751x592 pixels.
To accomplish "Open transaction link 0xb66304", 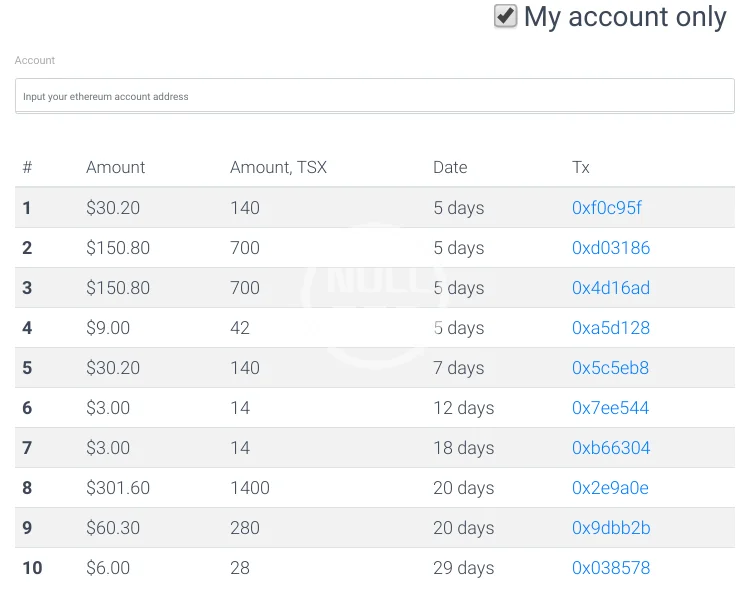I will [x=610, y=448].
